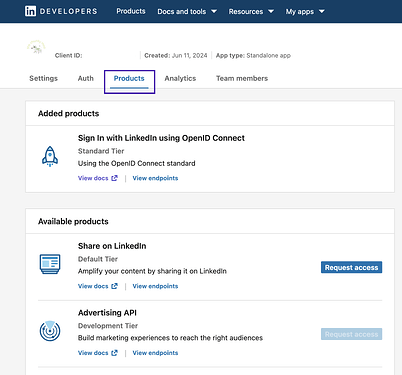Click the Share on LinkedIn newspaper icon
Viewport: 402px width, 375px height.
pyautogui.click(x=50, y=264)
